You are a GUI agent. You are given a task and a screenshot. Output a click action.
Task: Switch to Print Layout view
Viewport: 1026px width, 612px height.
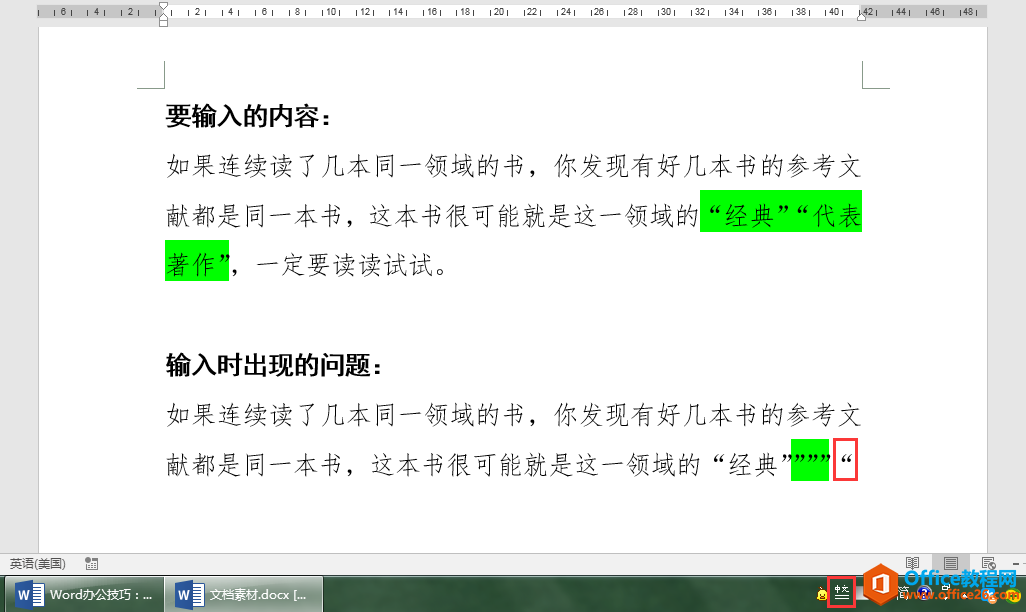click(x=951, y=564)
